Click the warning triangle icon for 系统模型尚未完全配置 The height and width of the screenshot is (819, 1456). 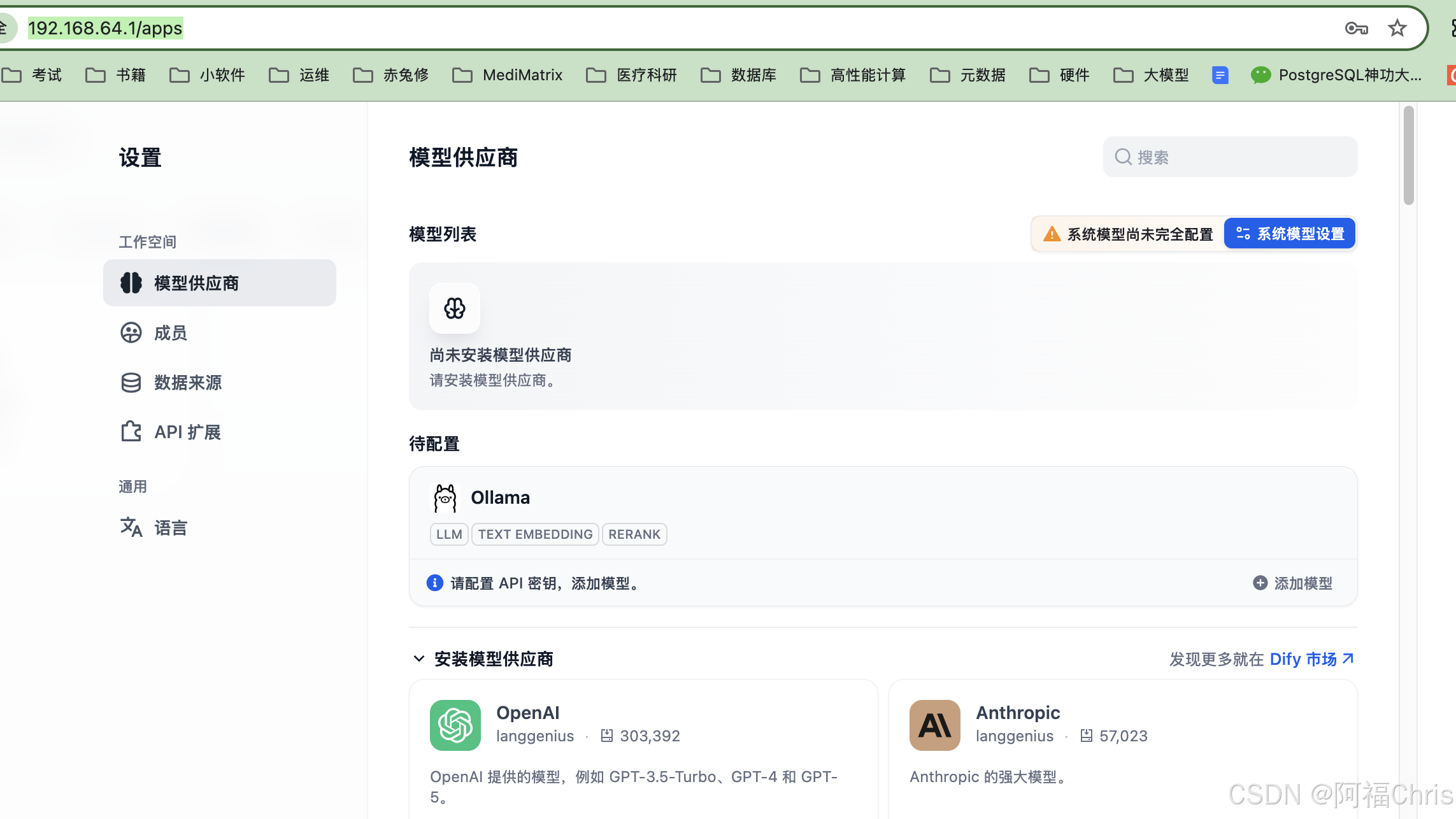point(1052,234)
